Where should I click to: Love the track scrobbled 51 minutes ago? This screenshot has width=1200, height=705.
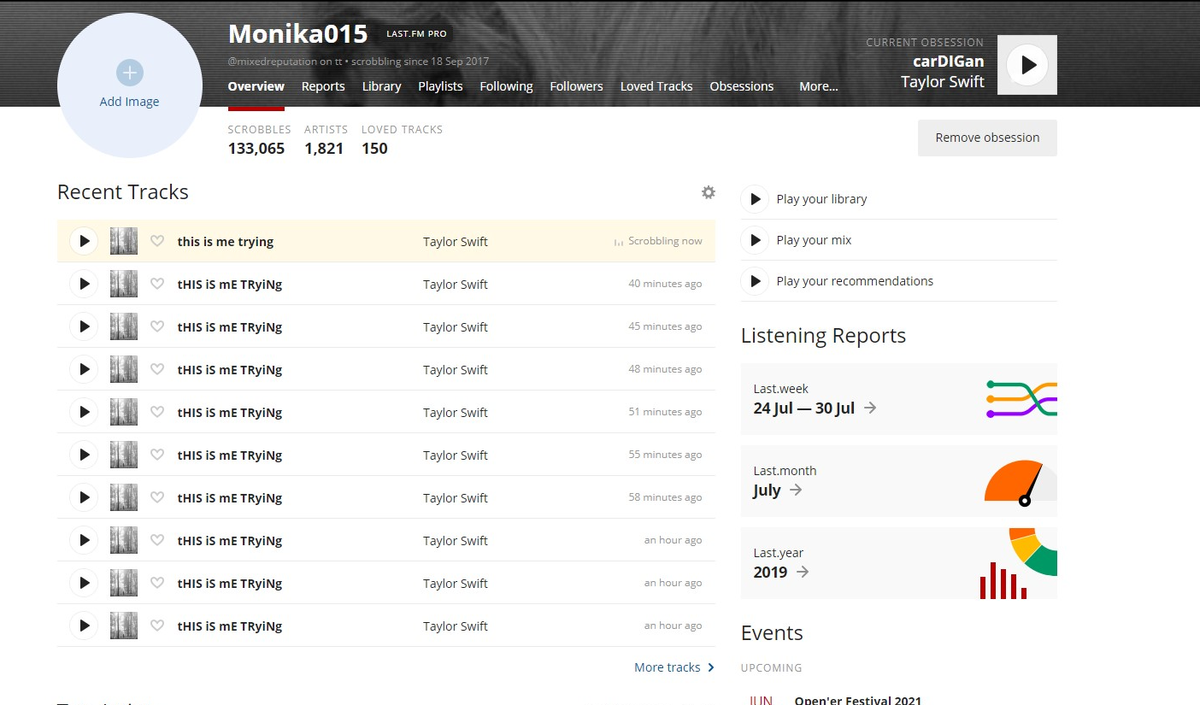[157, 412]
